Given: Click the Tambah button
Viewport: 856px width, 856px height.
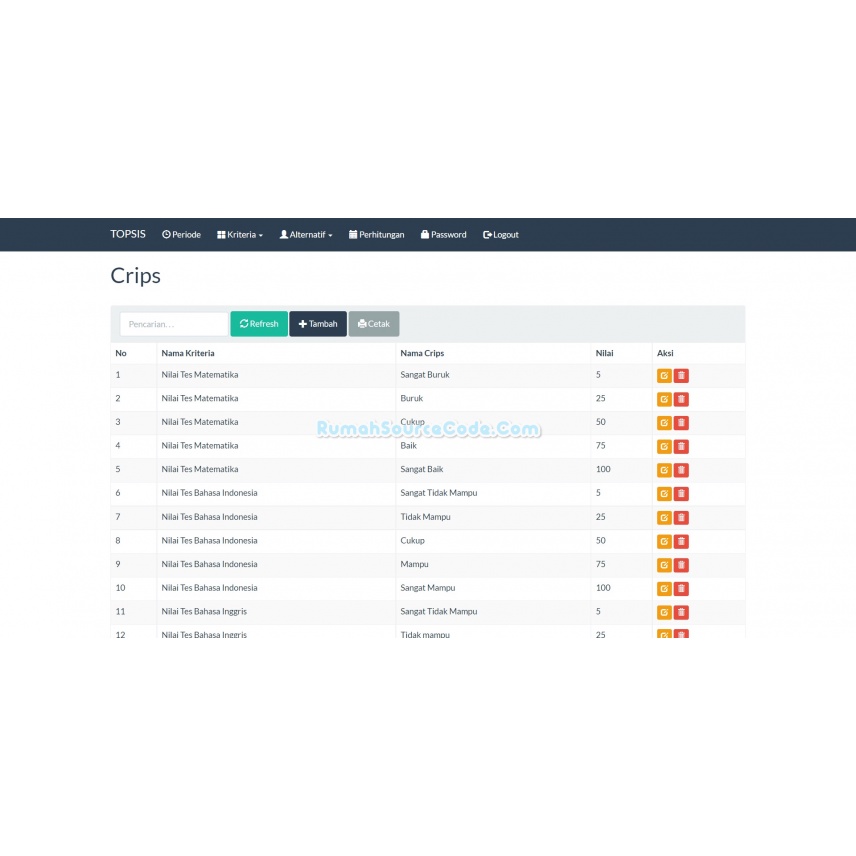Looking at the screenshot, I should pyautogui.click(x=318, y=324).
